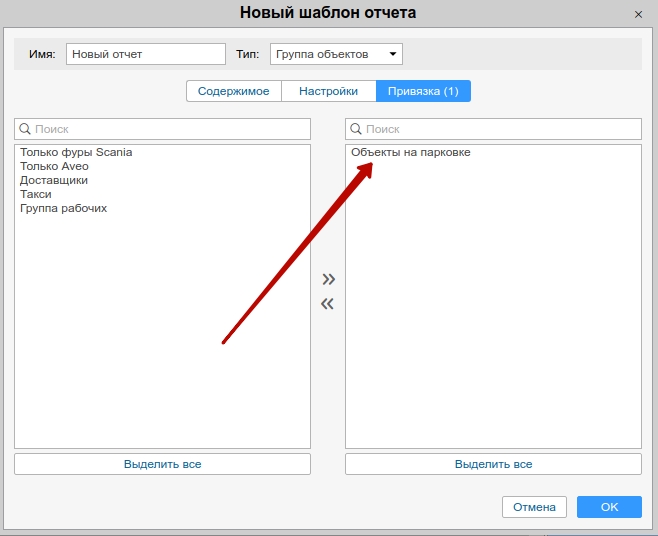
Task: Select Группа рабочих in the left list
Action: pyautogui.click(x=63, y=208)
